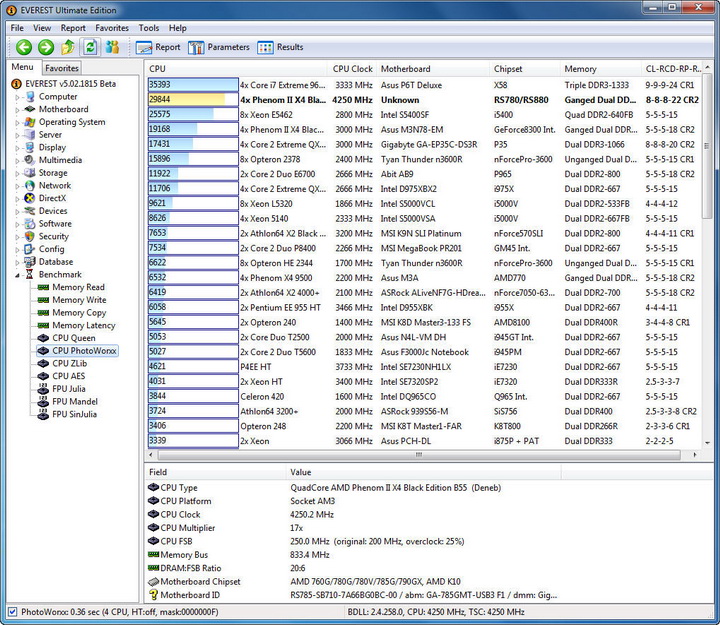
Task: Open the Report menu
Action: [73, 28]
